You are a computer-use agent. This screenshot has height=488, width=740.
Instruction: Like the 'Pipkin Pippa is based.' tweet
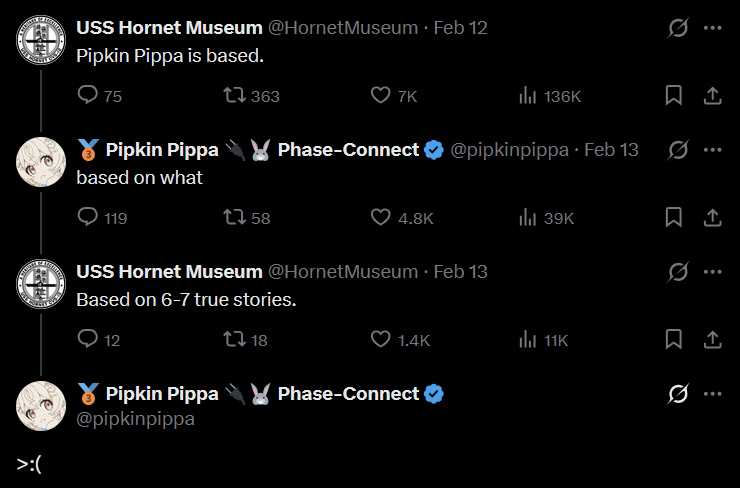[x=380, y=96]
